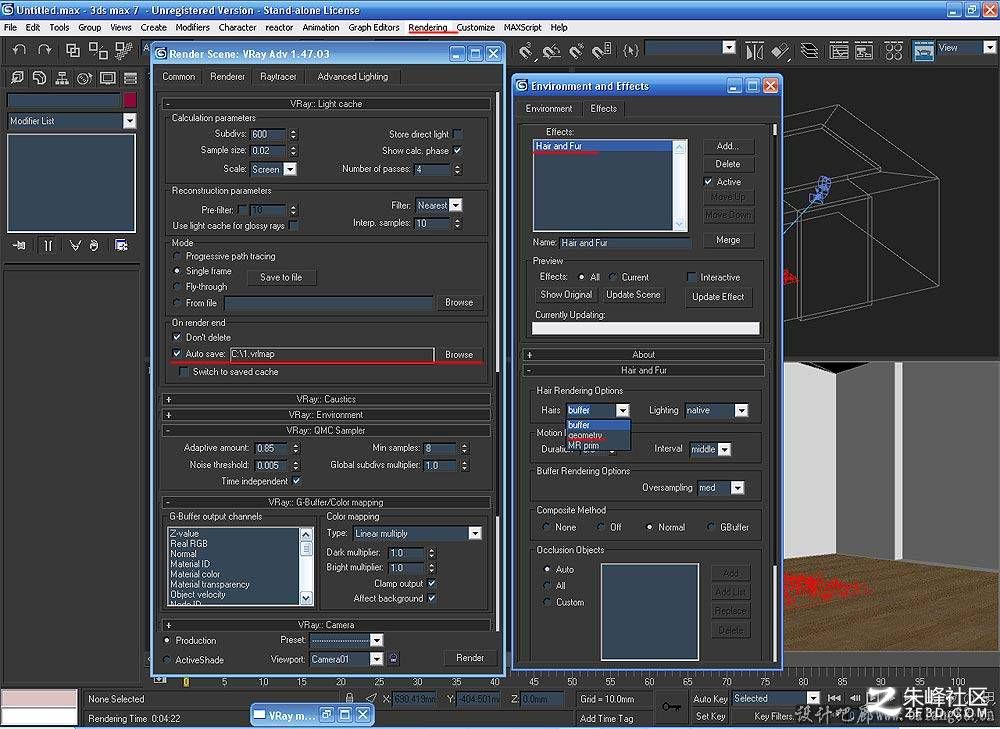The height and width of the screenshot is (729, 1000).
Task: Activate the Select and Link tool
Action: pos(73,50)
